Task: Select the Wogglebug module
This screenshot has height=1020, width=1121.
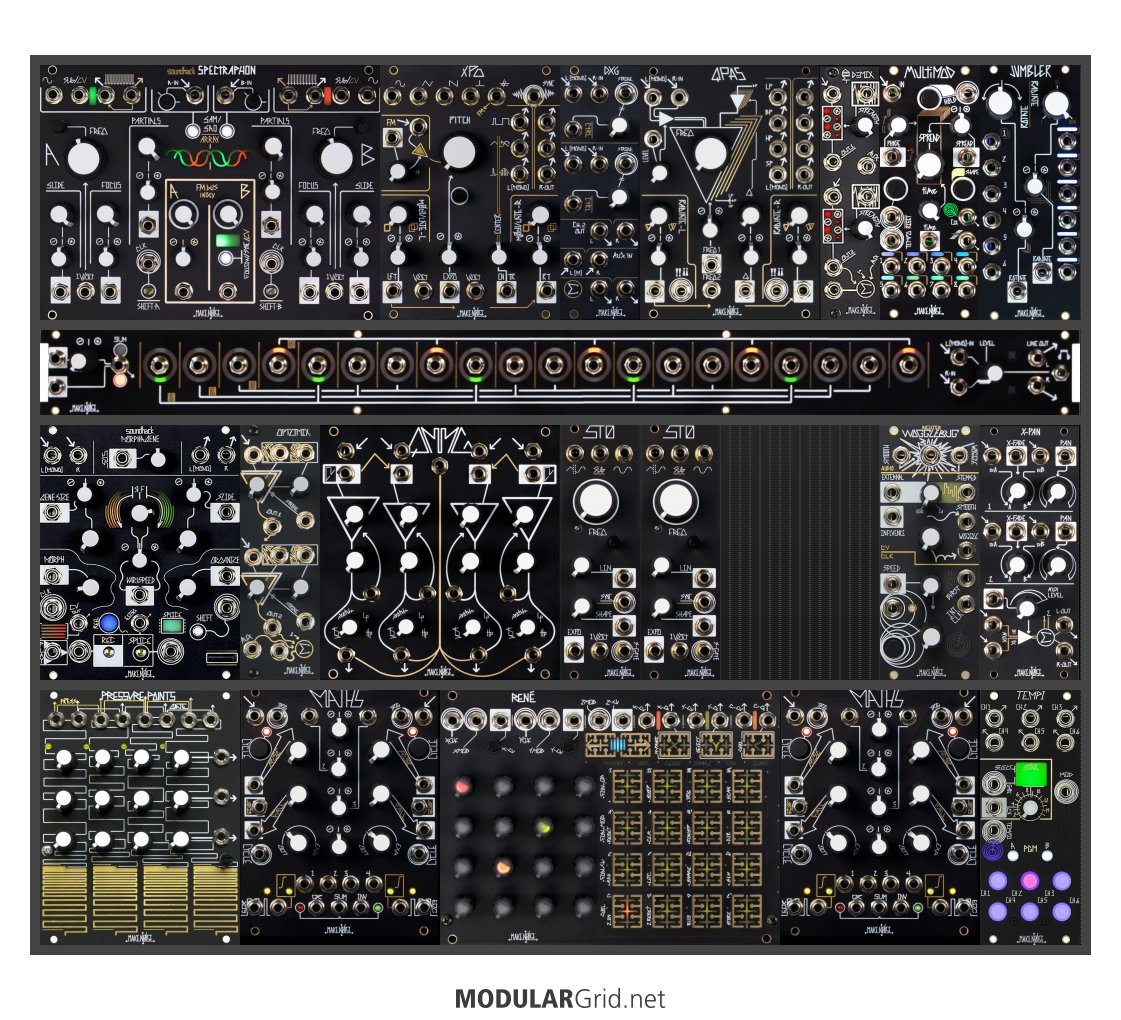Action: pos(929,552)
